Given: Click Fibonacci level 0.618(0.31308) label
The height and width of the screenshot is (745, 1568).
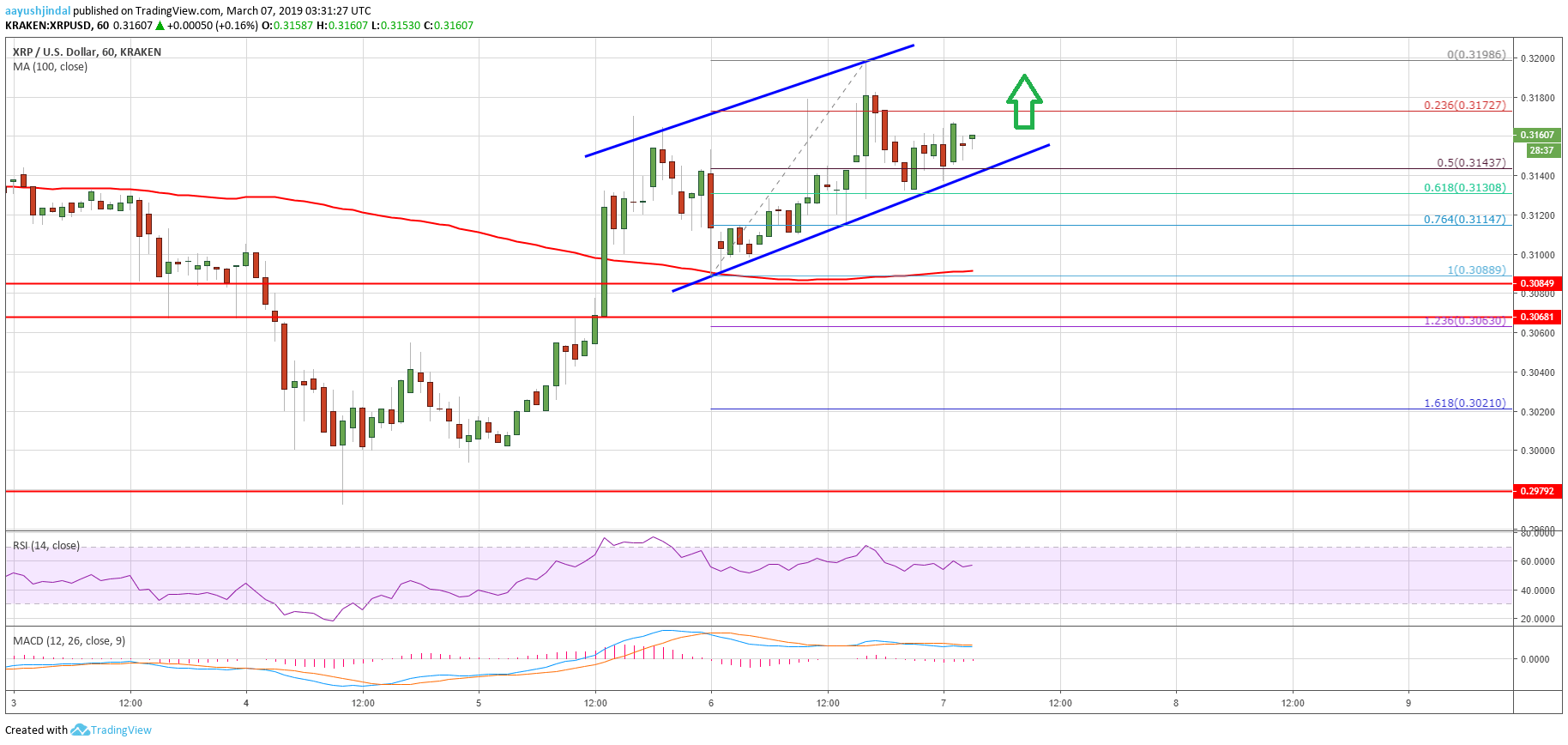Looking at the screenshot, I should (x=1465, y=188).
